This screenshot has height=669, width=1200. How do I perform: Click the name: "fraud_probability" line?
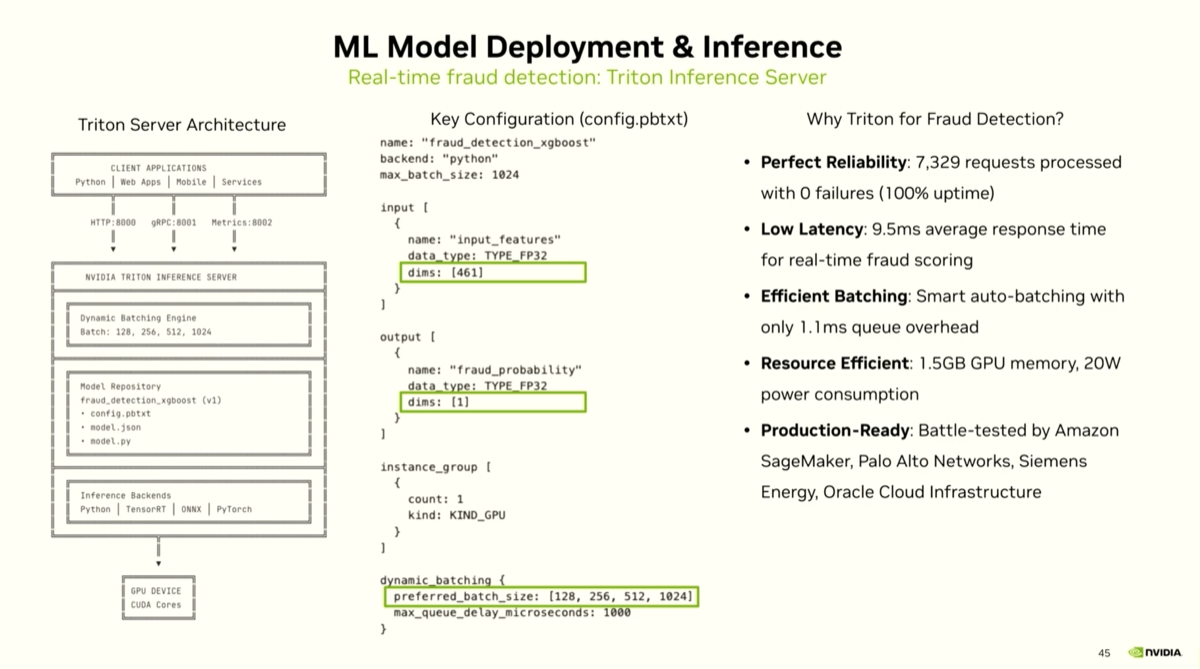point(494,370)
